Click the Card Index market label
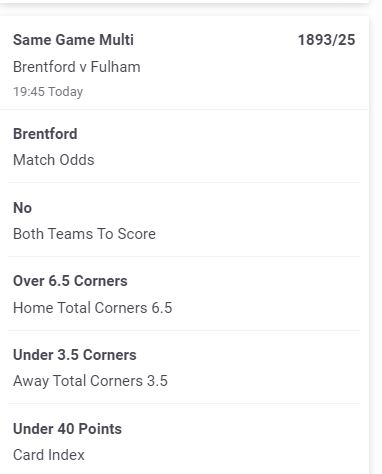 [49, 455]
